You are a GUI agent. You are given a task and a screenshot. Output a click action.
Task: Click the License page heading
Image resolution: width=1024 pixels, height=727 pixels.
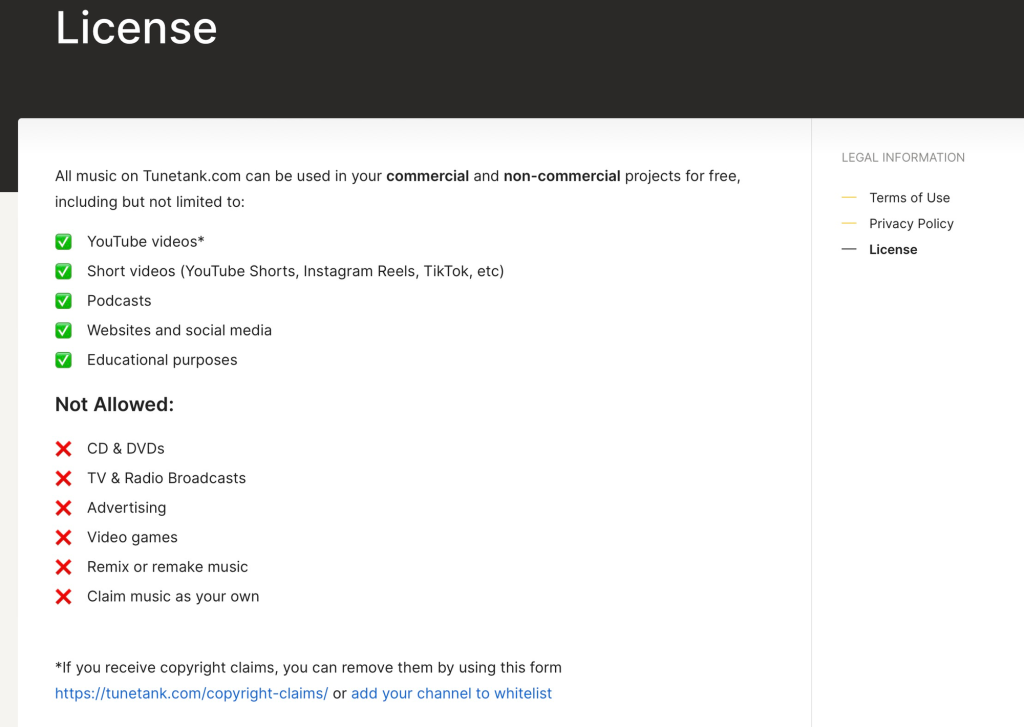tap(136, 28)
